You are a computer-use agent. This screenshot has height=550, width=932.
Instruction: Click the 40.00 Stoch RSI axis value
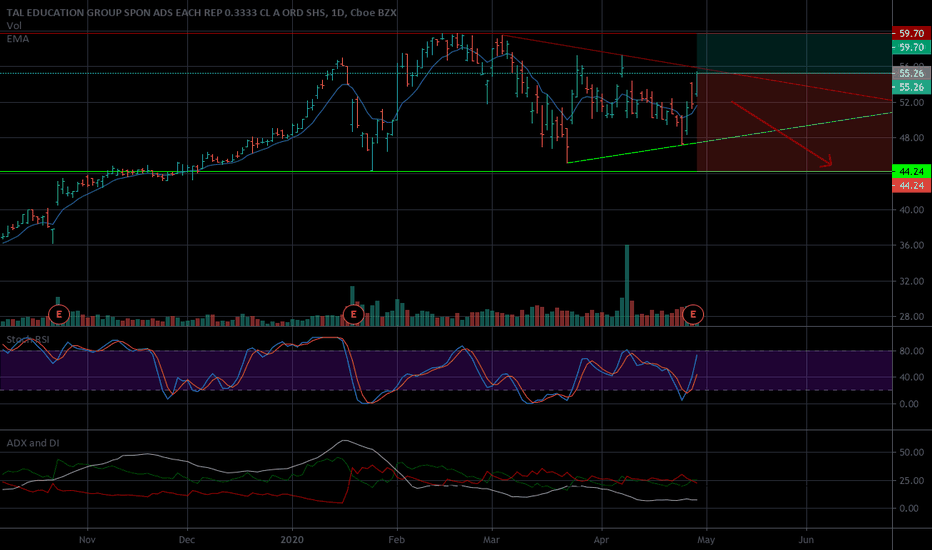tap(912, 377)
